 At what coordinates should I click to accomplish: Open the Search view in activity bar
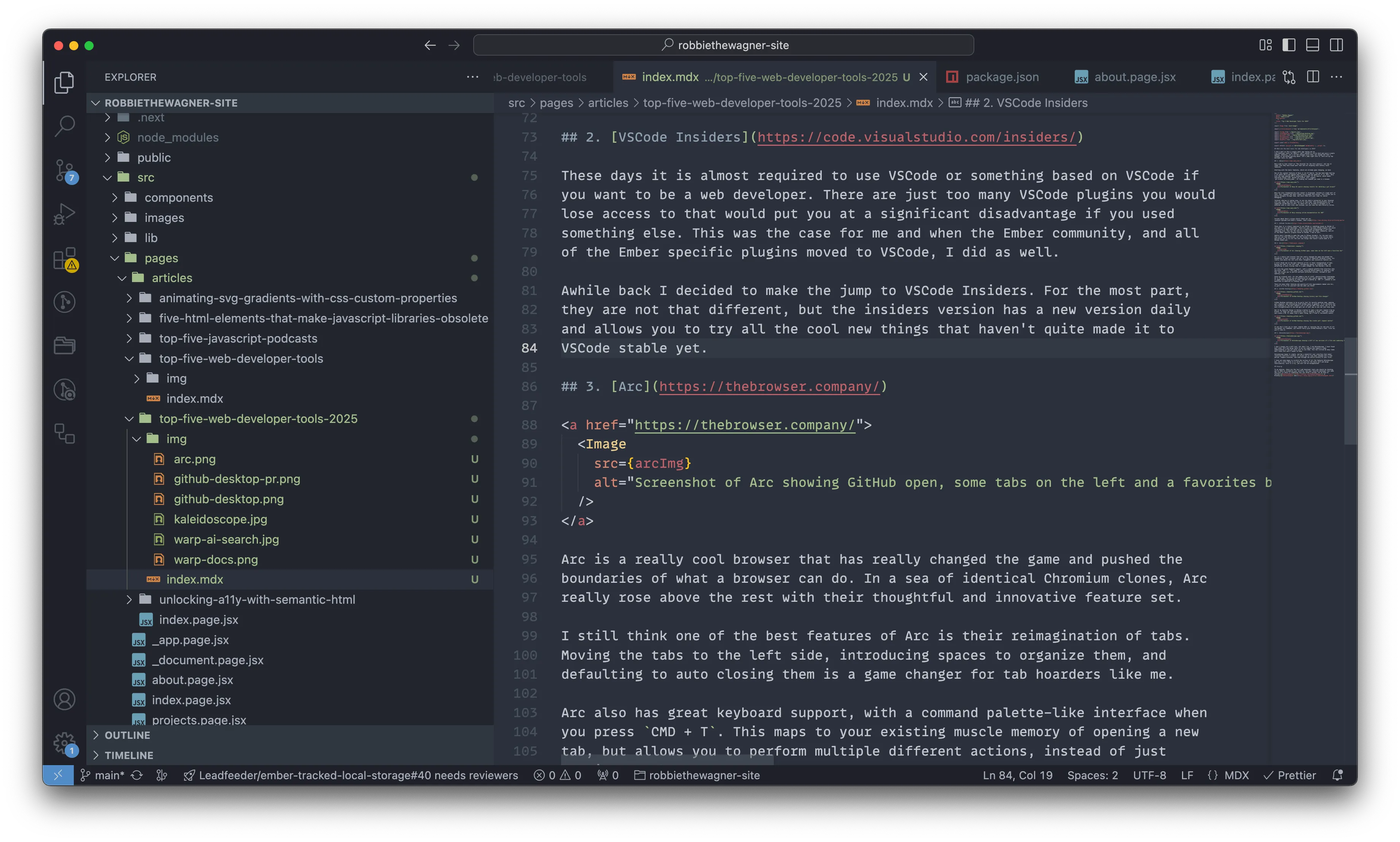pos(64,126)
